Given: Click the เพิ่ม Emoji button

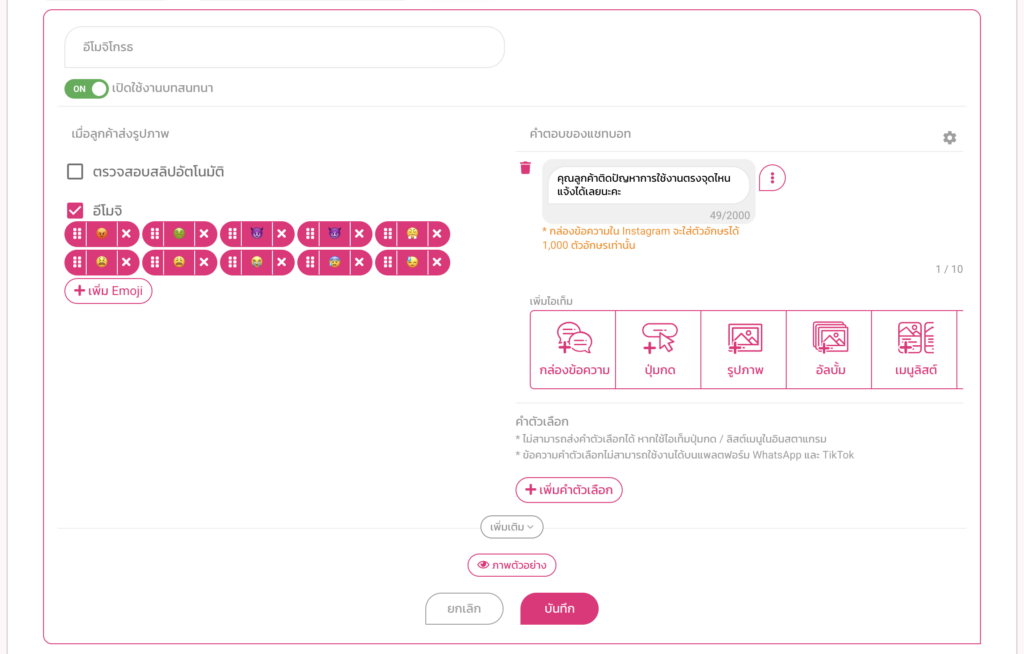Looking at the screenshot, I should (108, 291).
